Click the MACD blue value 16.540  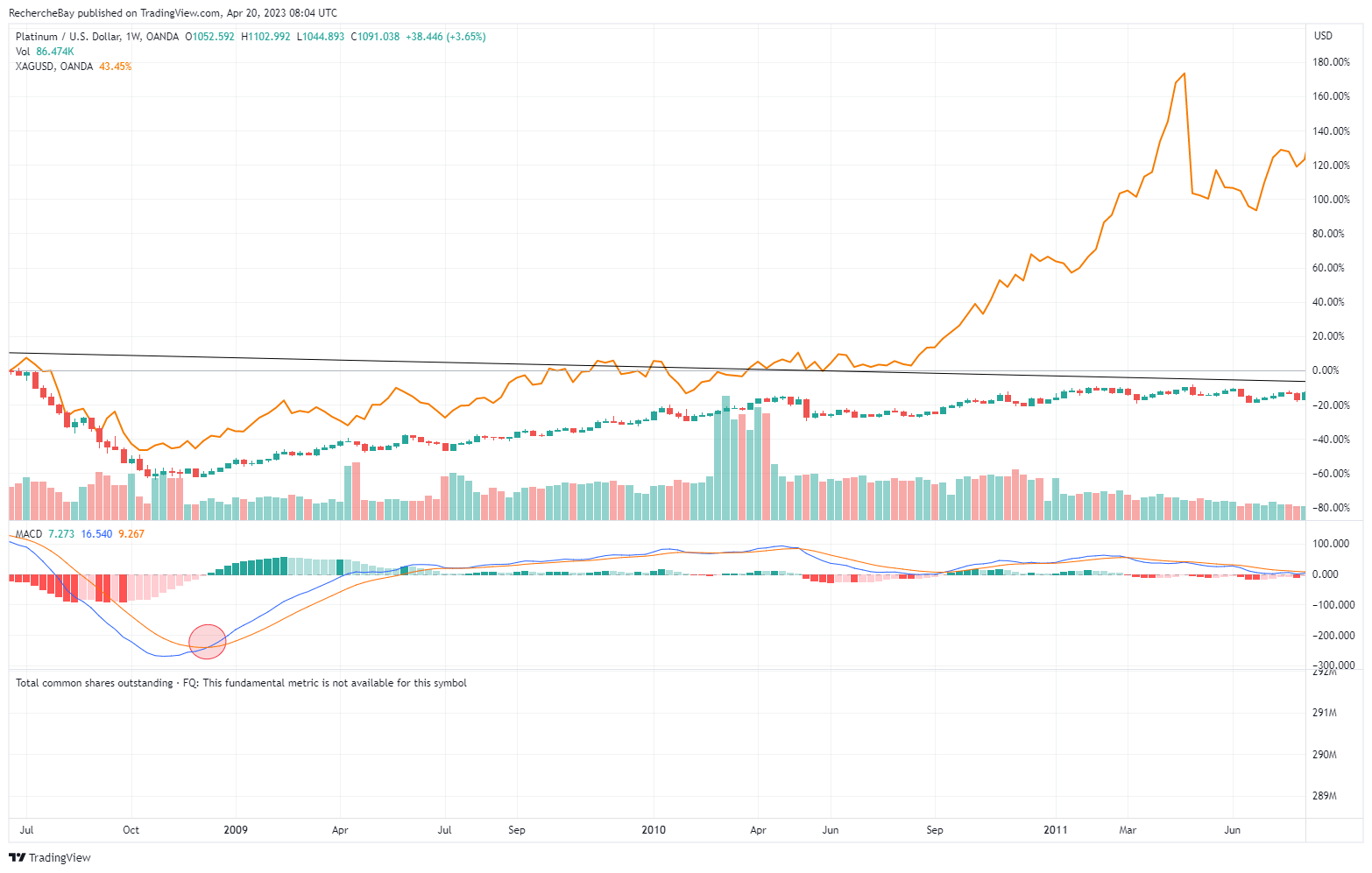[x=96, y=534]
